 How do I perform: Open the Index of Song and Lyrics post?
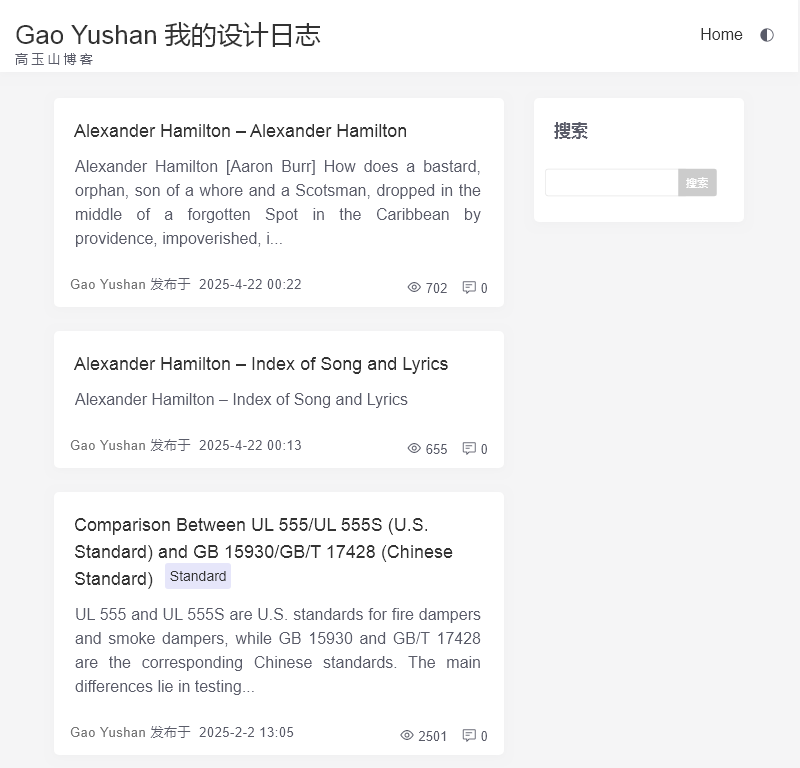click(x=260, y=364)
